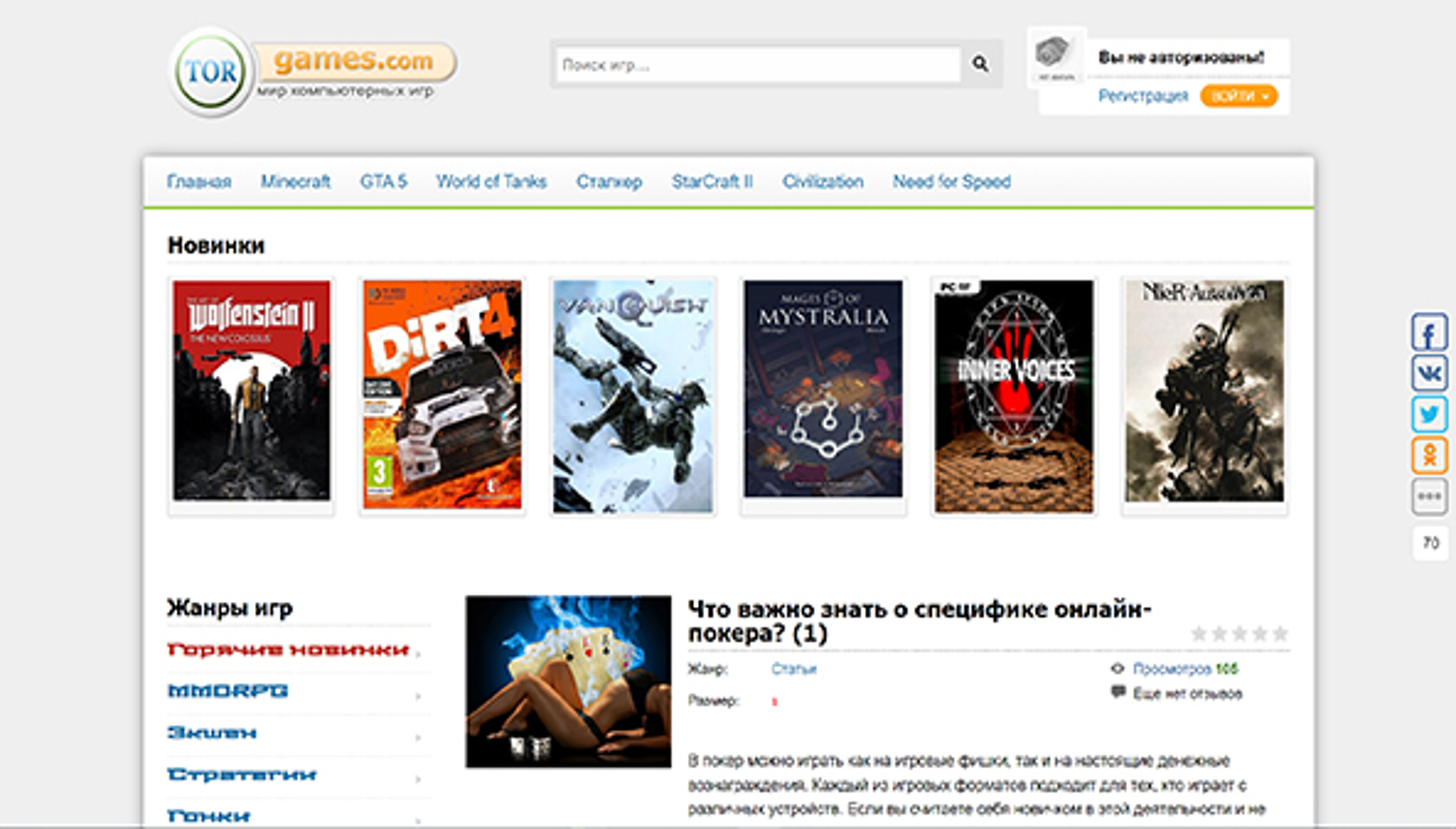The image size is (1456, 829).
Task: Expand the Горячие новинки category
Action: pos(287,650)
